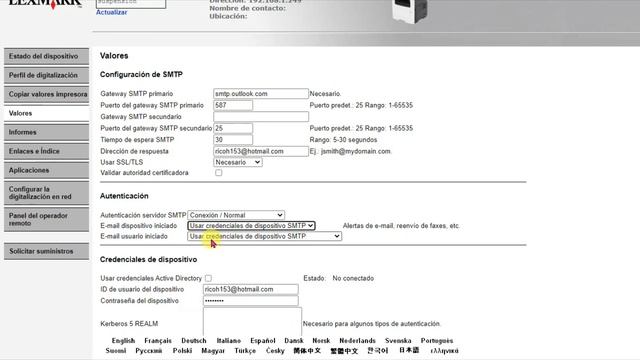Click the Configuración de SMTP heading
Image resolution: width=640 pixels, height=360 pixels.
point(141,75)
